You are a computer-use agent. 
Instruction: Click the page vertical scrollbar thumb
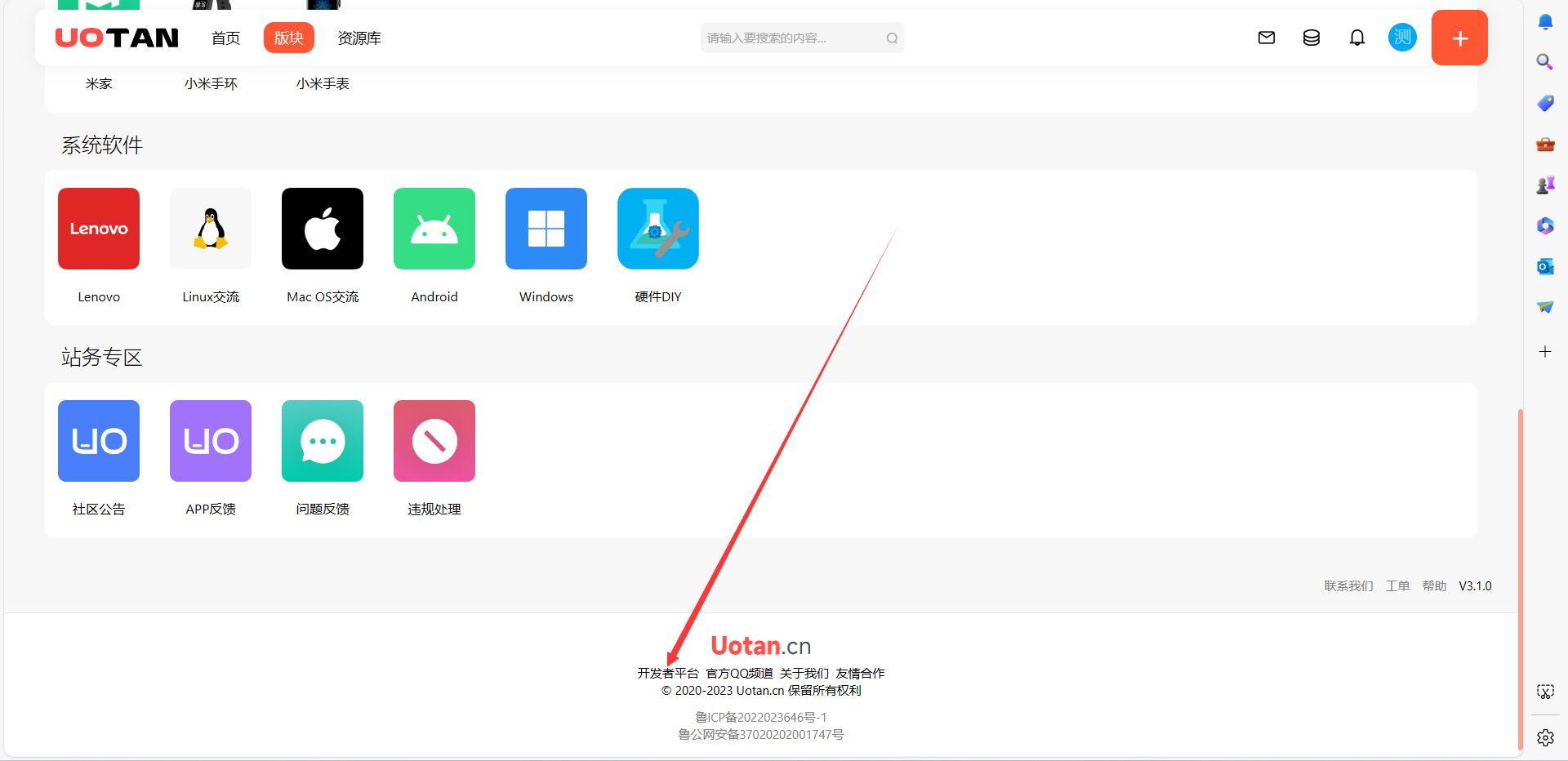[1520, 579]
